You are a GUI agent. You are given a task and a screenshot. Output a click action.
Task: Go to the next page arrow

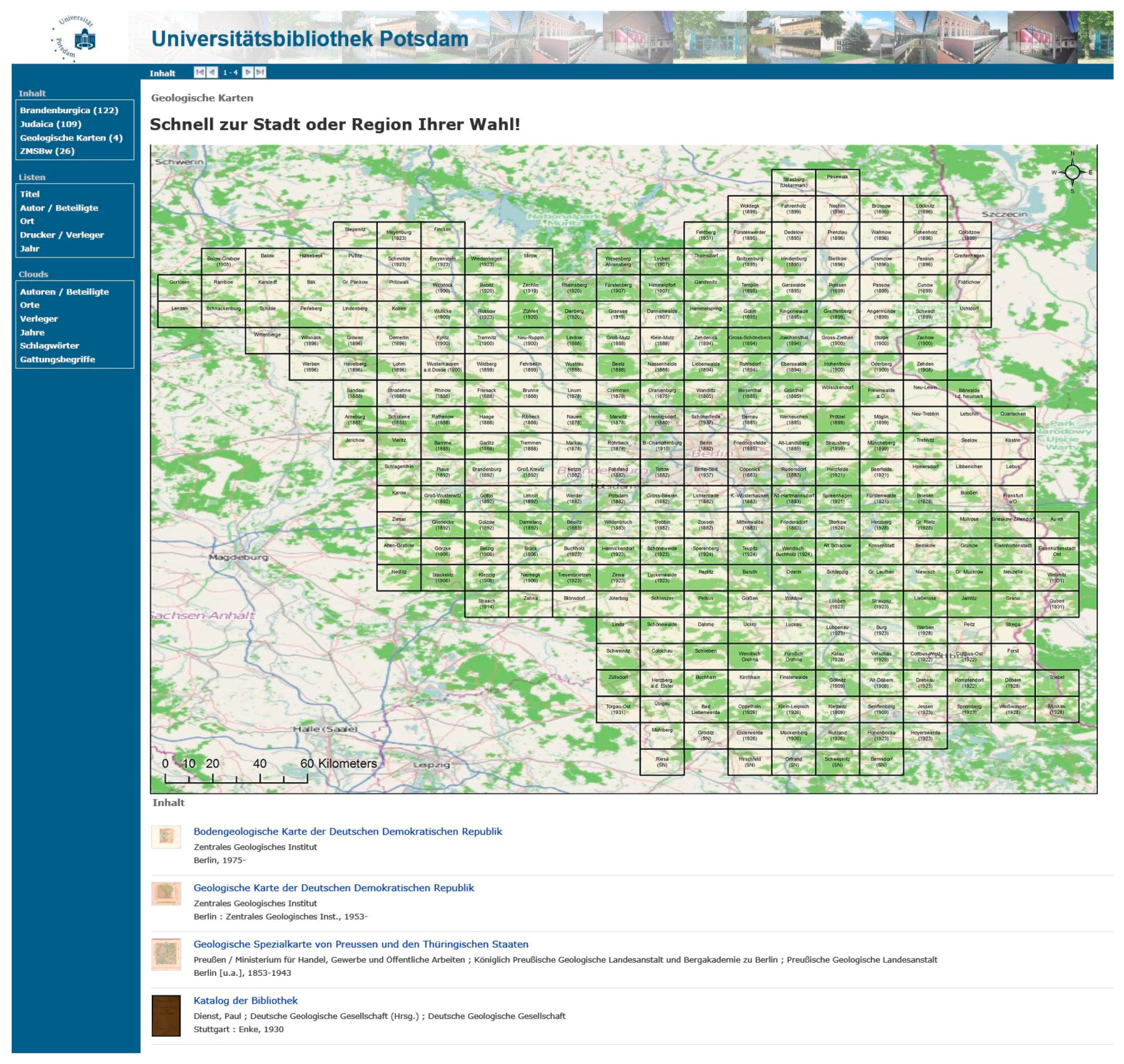click(248, 73)
